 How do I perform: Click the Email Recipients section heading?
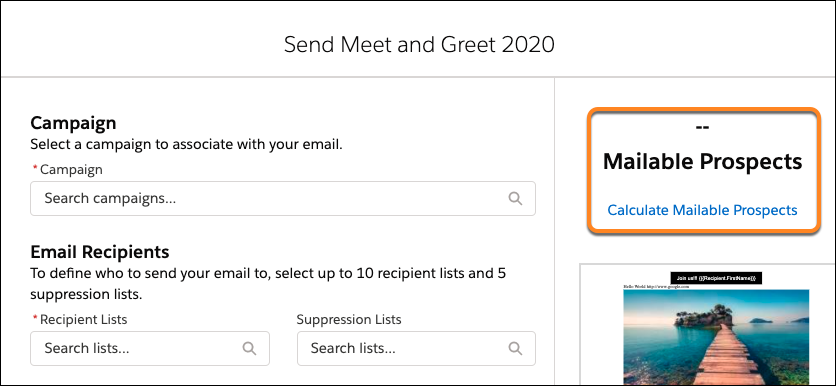point(100,251)
